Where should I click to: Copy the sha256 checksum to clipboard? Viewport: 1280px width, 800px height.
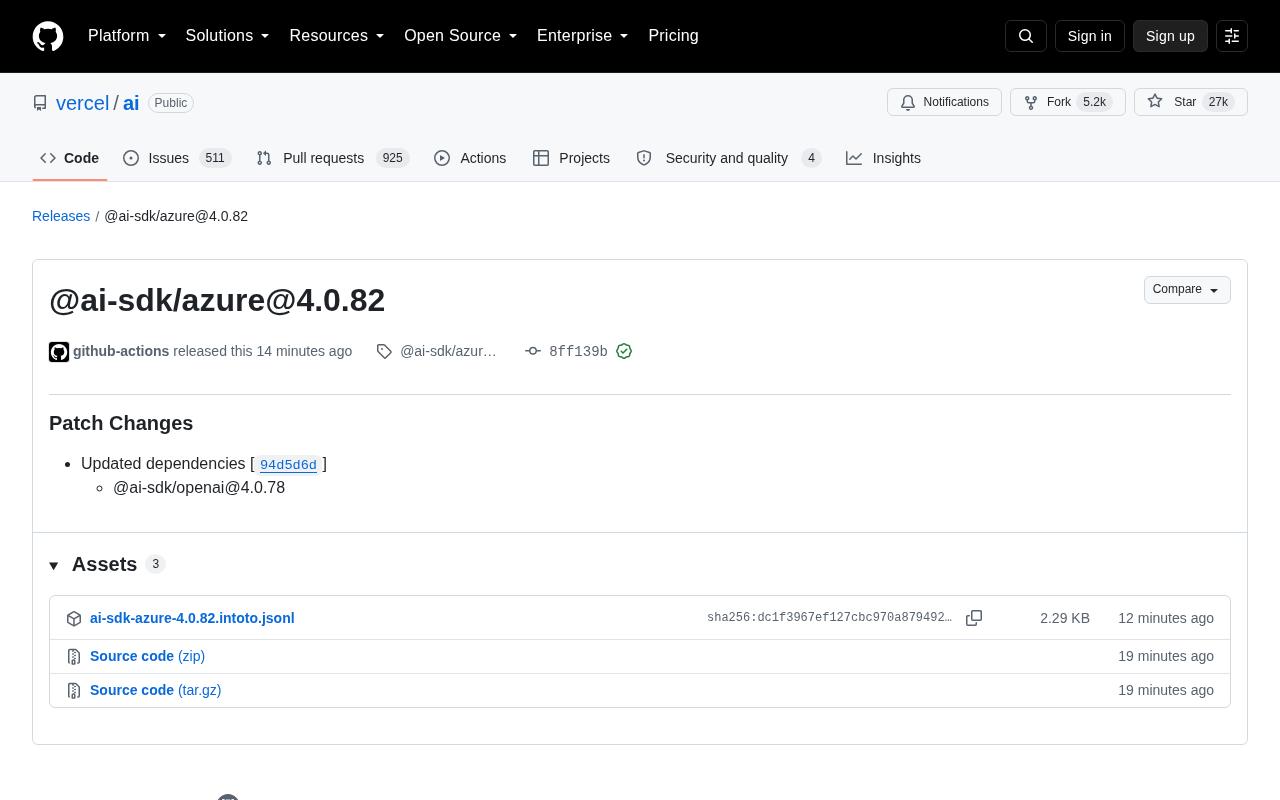click(974, 618)
